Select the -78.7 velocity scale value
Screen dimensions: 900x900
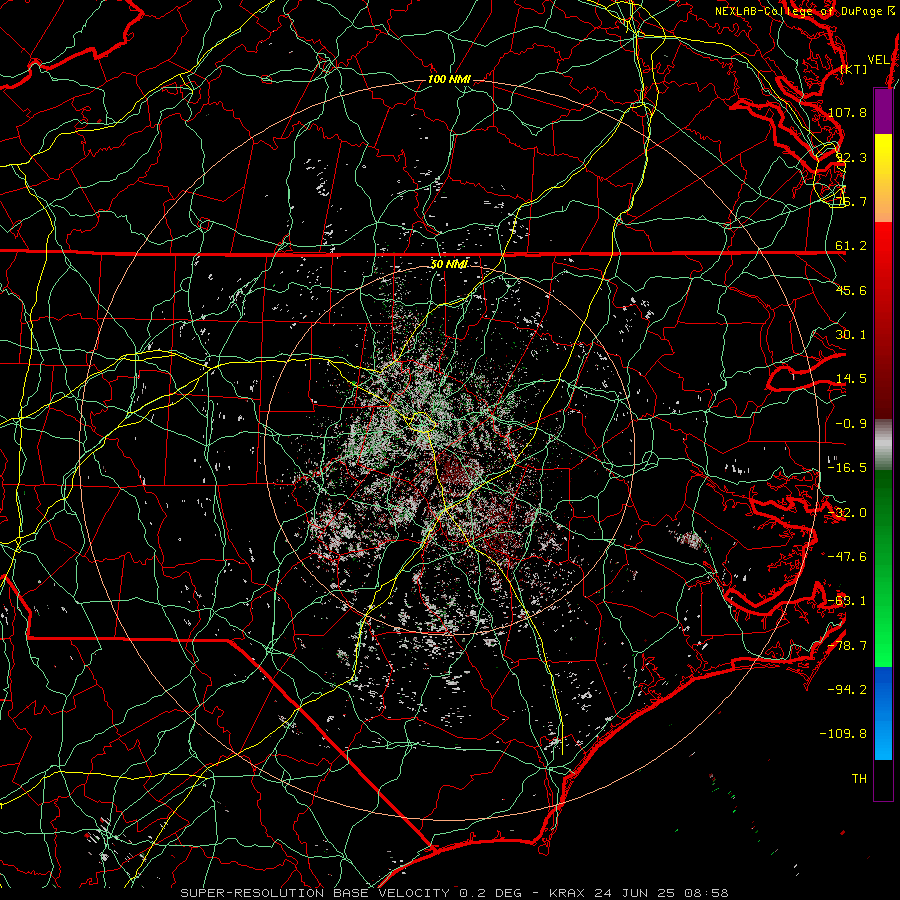[x=847, y=646]
